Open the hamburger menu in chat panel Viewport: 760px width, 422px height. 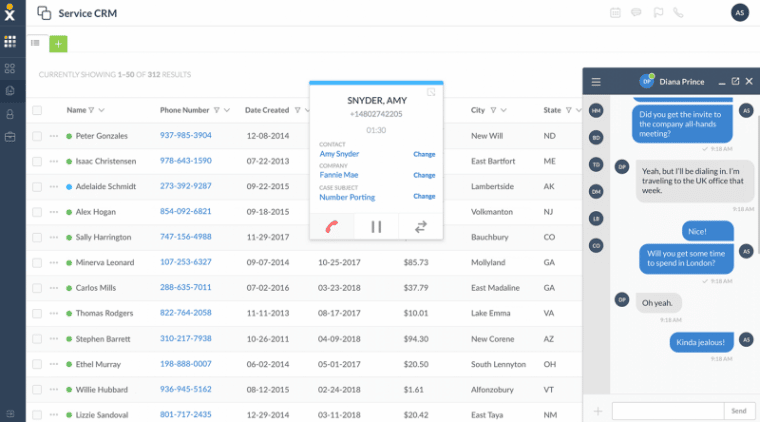point(596,82)
